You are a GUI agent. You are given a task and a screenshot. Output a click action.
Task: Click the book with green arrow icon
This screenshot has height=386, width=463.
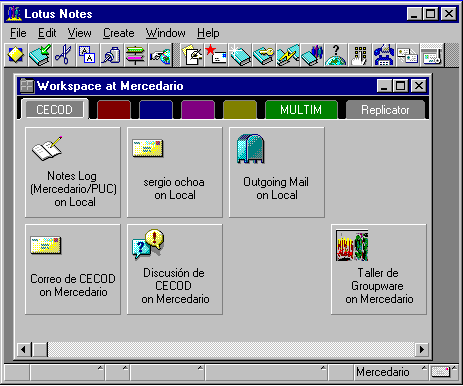pyautogui.click(x=40, y=55)
